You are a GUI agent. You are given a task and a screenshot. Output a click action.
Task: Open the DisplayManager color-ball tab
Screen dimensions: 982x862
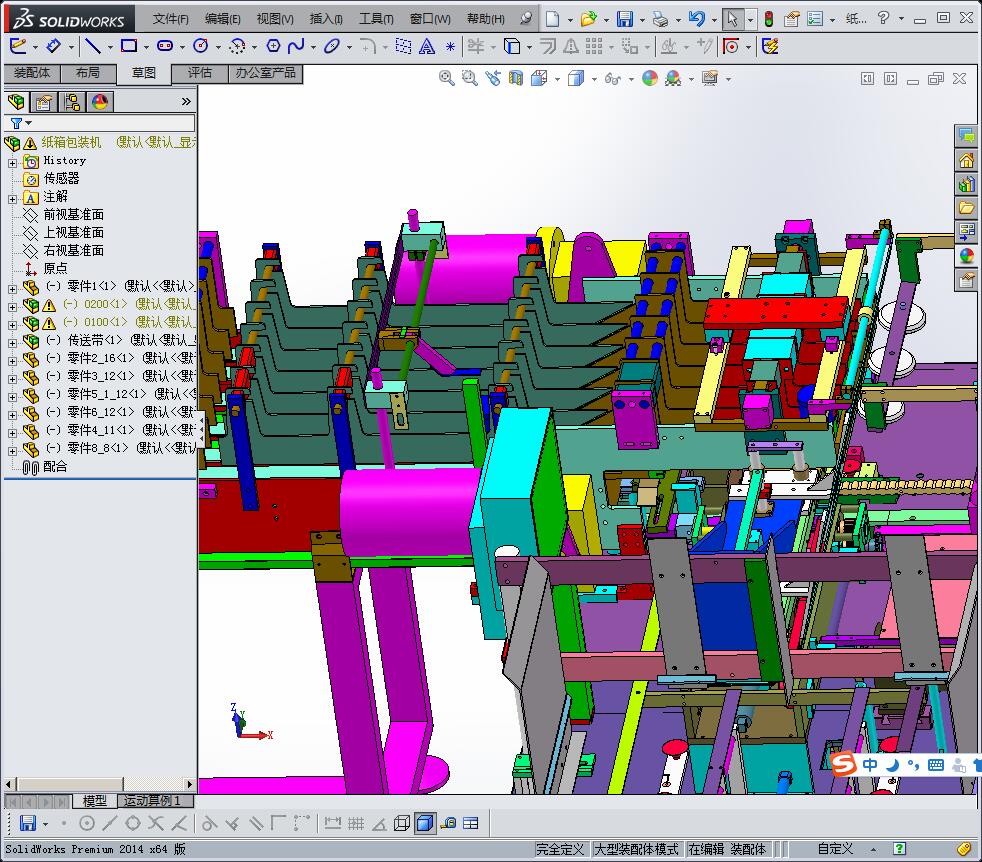(x=100, y=102)
